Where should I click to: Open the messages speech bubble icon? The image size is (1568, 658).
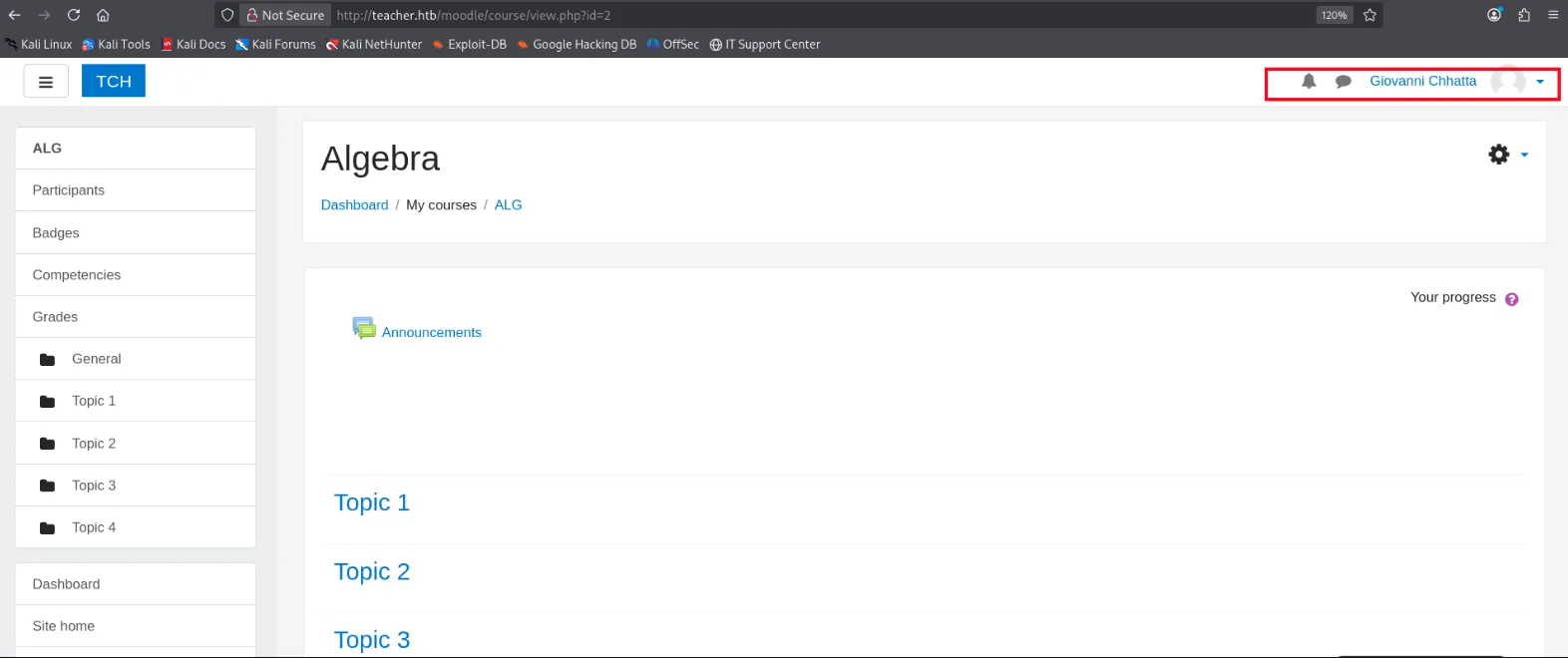coord(1344,82)
